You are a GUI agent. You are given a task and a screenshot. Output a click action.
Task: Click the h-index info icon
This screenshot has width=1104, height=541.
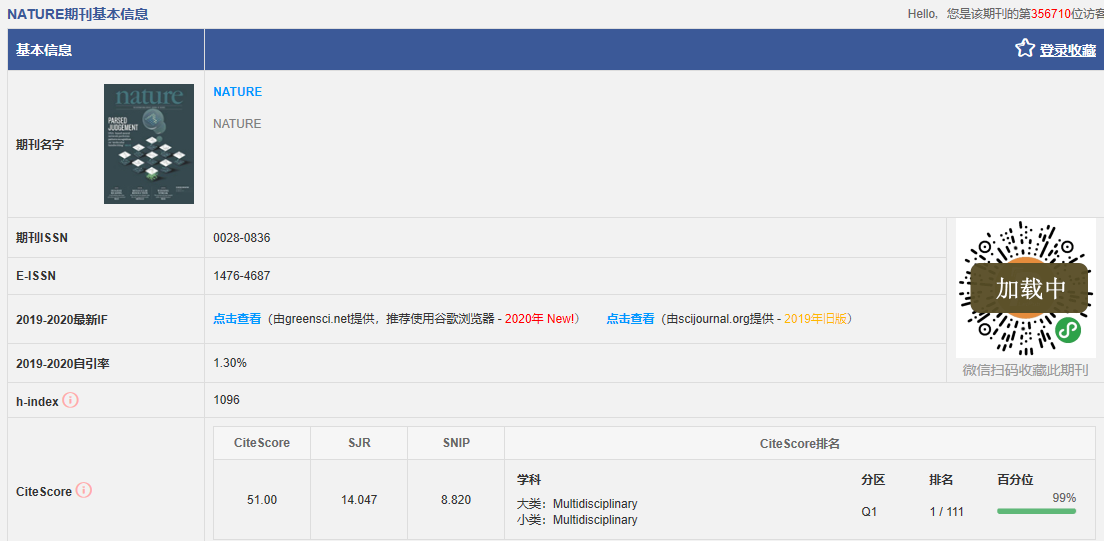pyautogui.click(x=70, y=400)
